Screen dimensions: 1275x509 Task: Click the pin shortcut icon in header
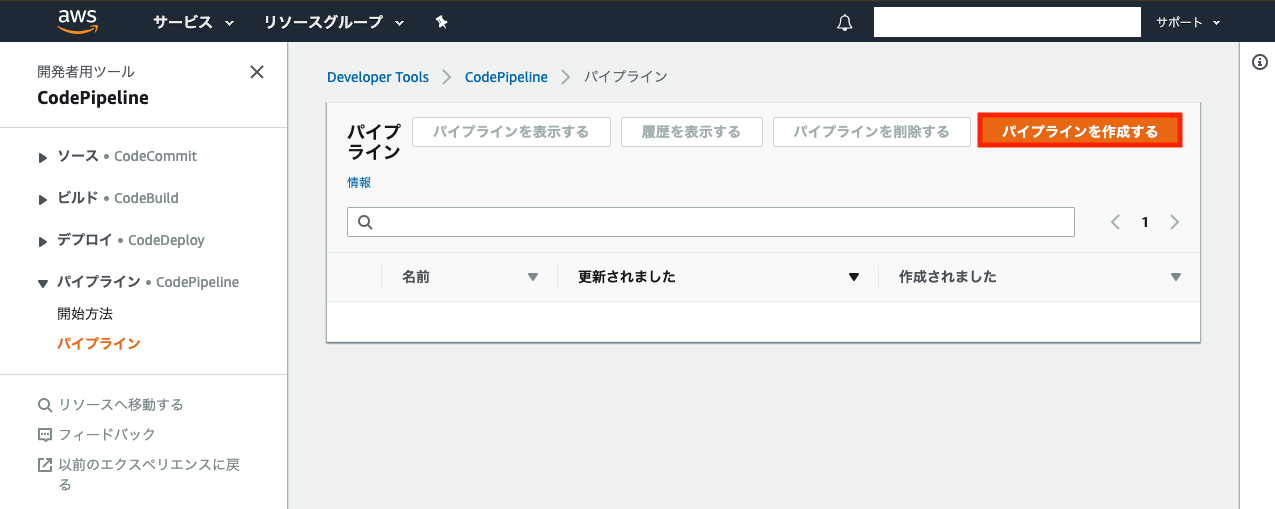(442, 22)
